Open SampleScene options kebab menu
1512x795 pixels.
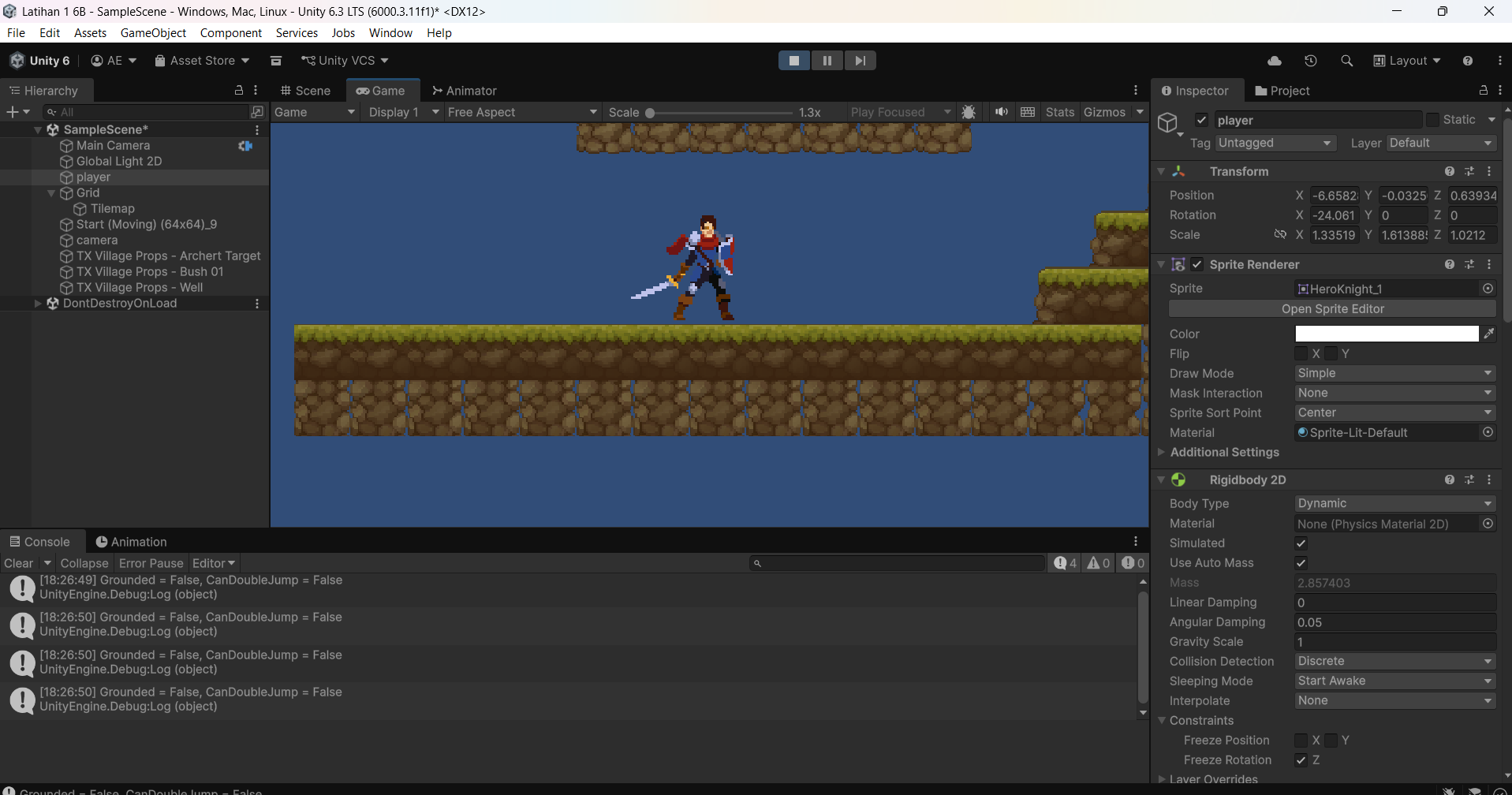[257, 129]
